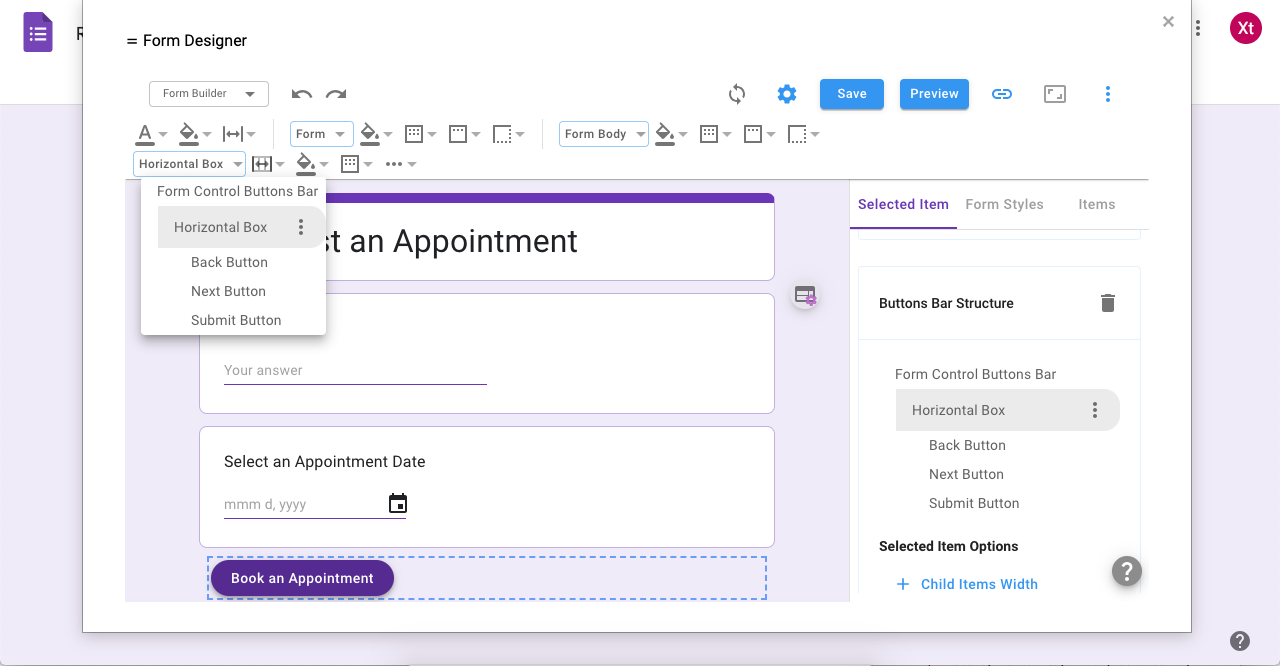This screenshot has width=1280, height=666.
Task: Click the Form Designer menu title
Action: pyautogui.click(x=186, y=41)
